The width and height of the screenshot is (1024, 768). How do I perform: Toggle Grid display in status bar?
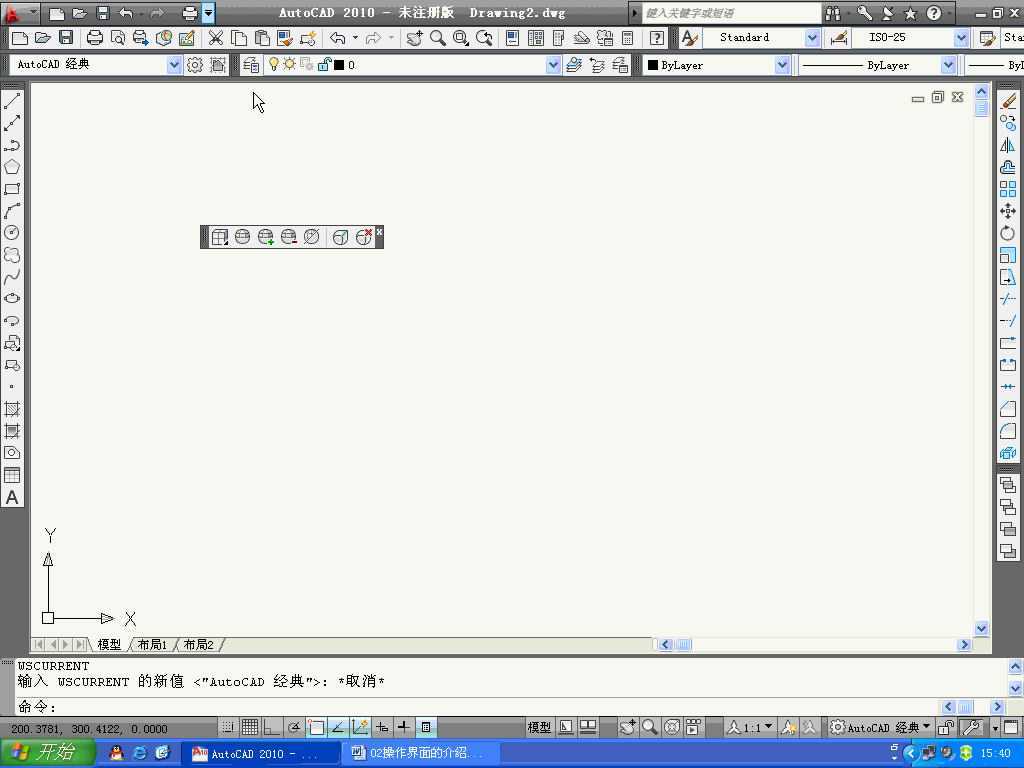pos(249,727)
